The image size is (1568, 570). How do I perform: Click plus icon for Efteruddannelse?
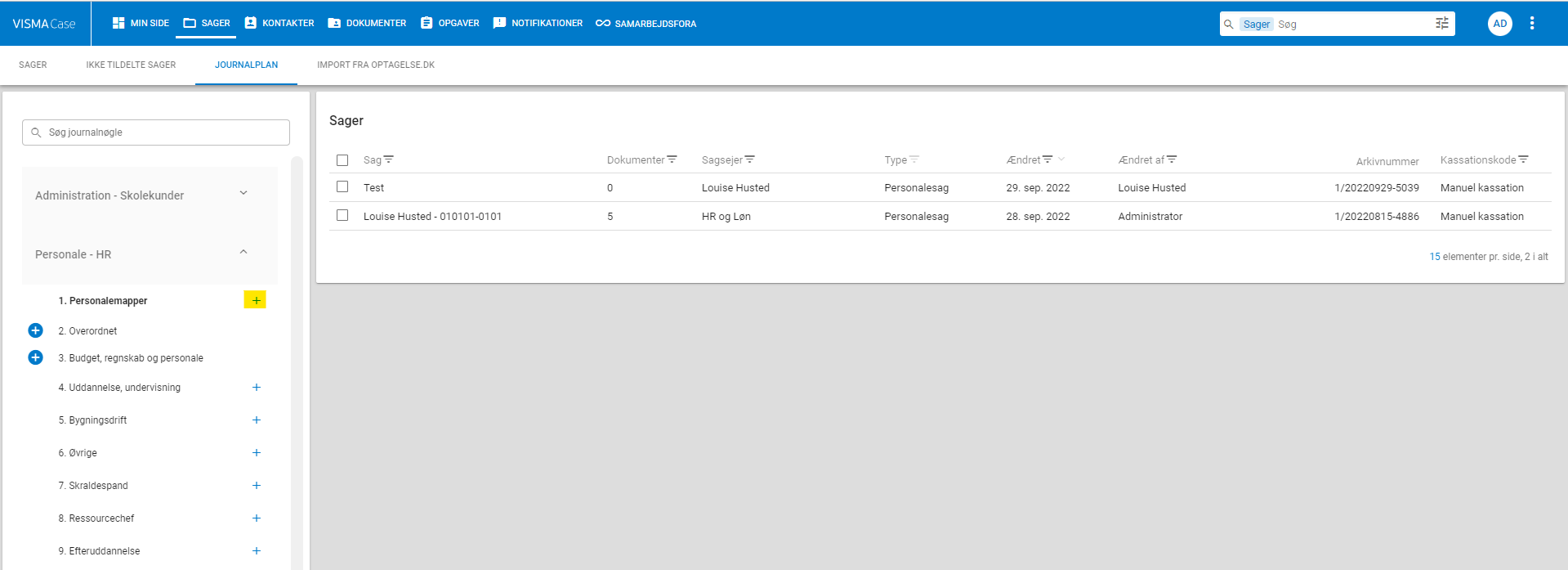[x=257, y=551]
